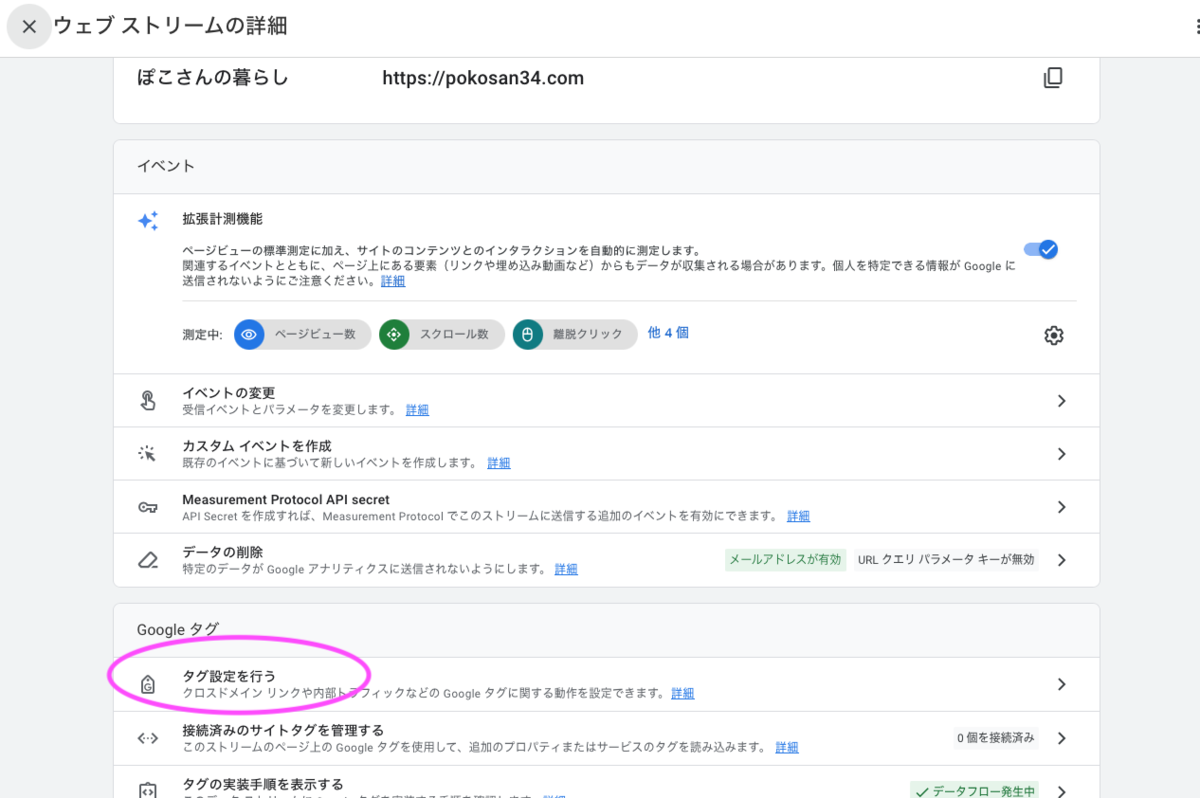Expand 接続済みのサイトタグを管理する chevron

(x=1062, y=738)
